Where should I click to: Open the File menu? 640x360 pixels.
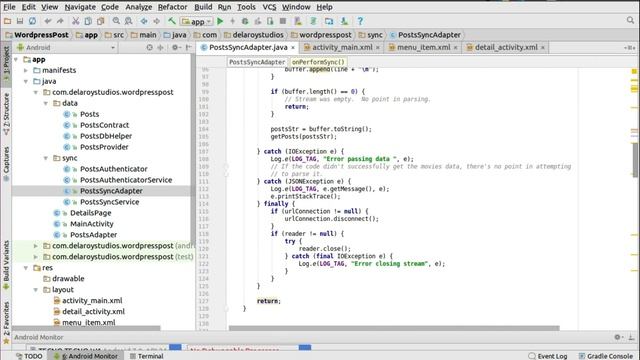point(9,7)
